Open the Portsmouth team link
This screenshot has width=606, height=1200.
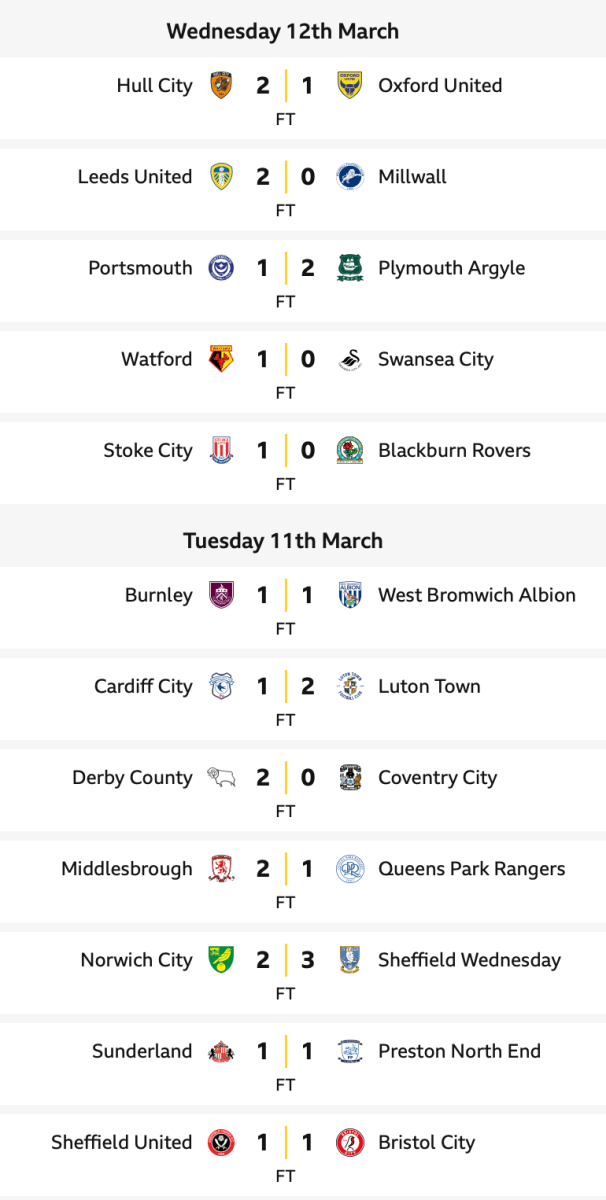click(140, 268)
